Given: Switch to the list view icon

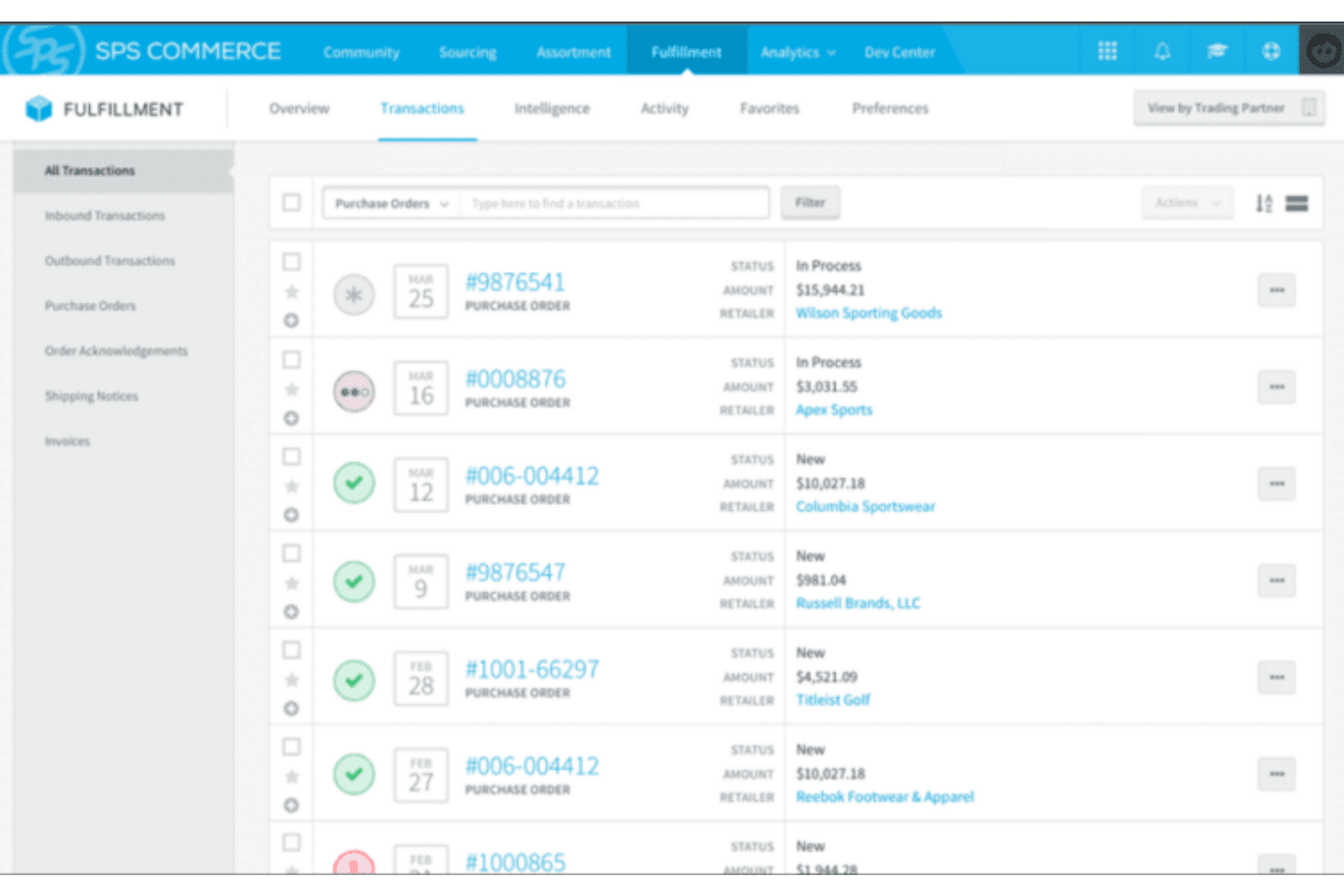Looking at the screenshot, I should (x=1297, y=203).
